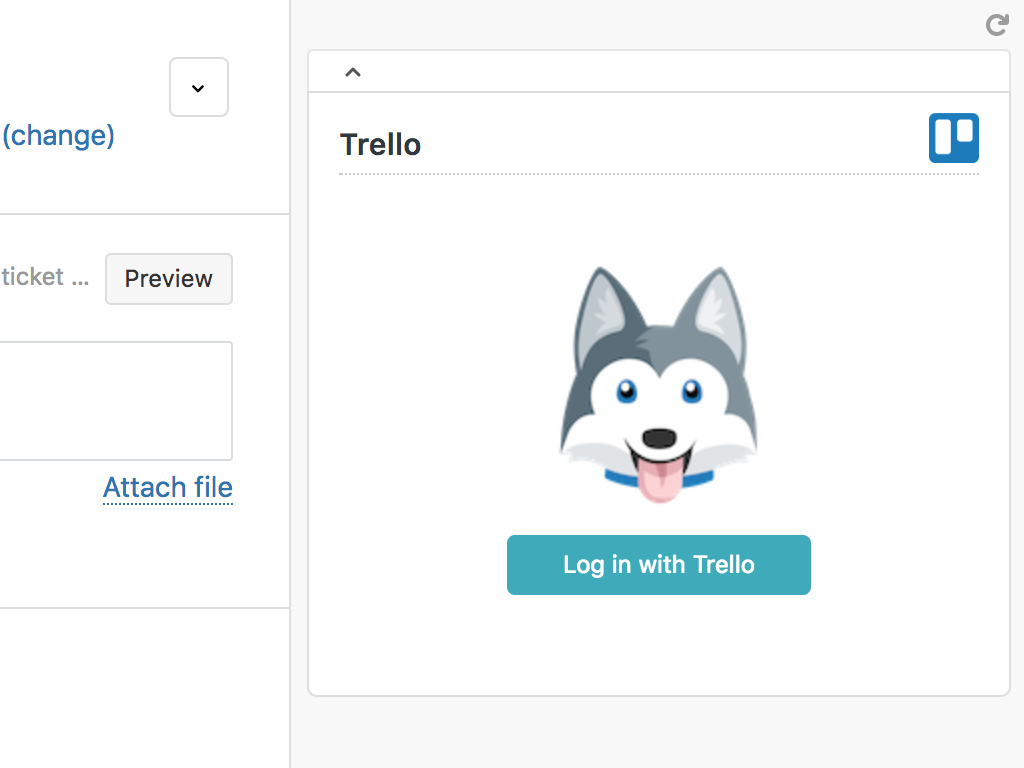Click inside the comment text area
Viewport: 1024px width, 768px height.
click(x=115, y=400)
